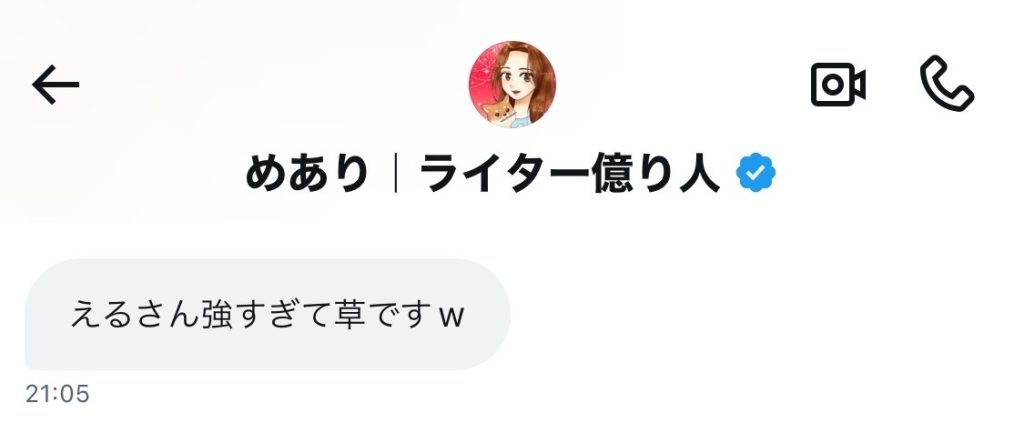Click the ライター億り人 name text
Viewport: 1024px width, 423px height.
pyautogui.click(x=569, y=174)
